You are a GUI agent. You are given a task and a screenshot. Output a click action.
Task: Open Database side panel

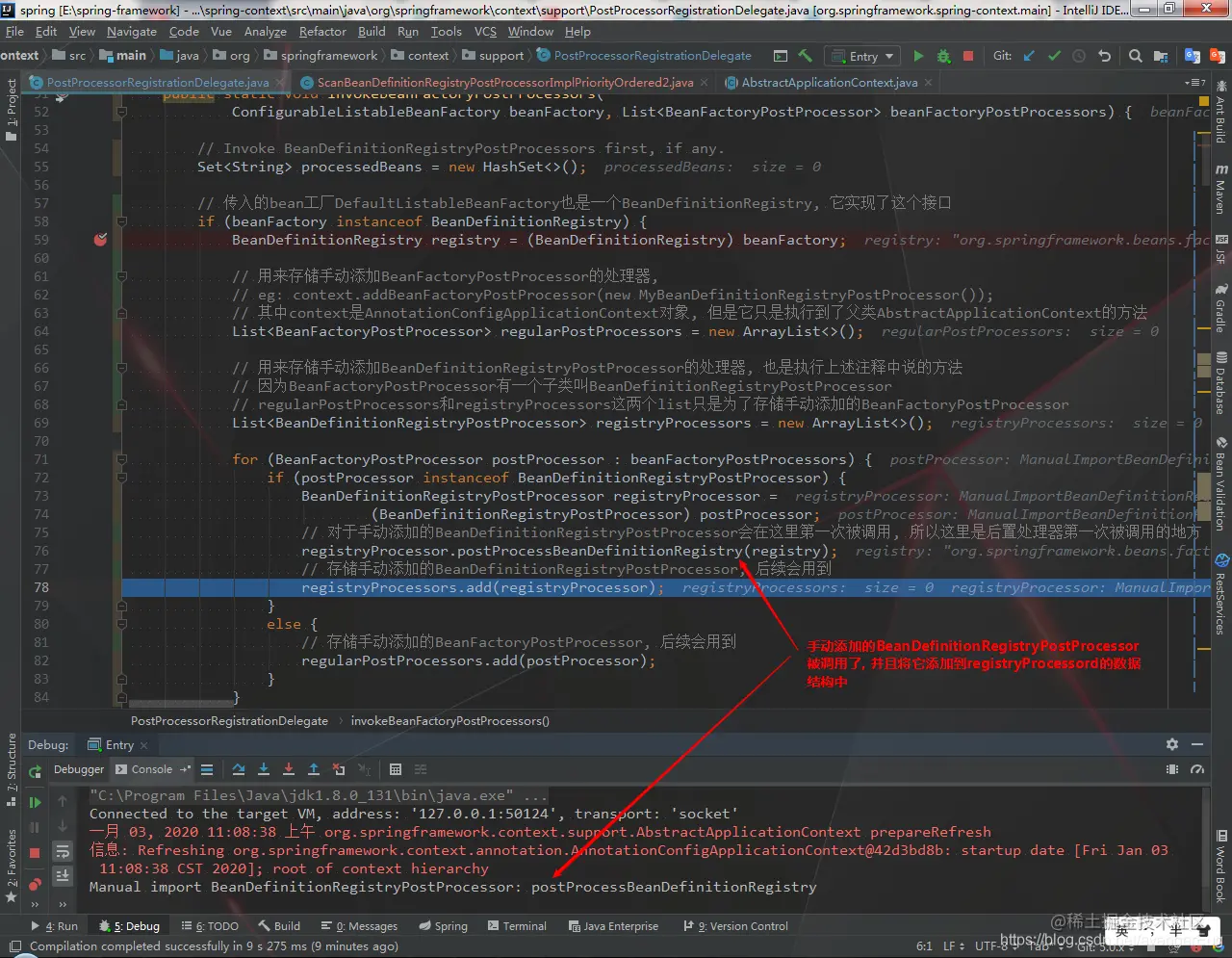1221,384
